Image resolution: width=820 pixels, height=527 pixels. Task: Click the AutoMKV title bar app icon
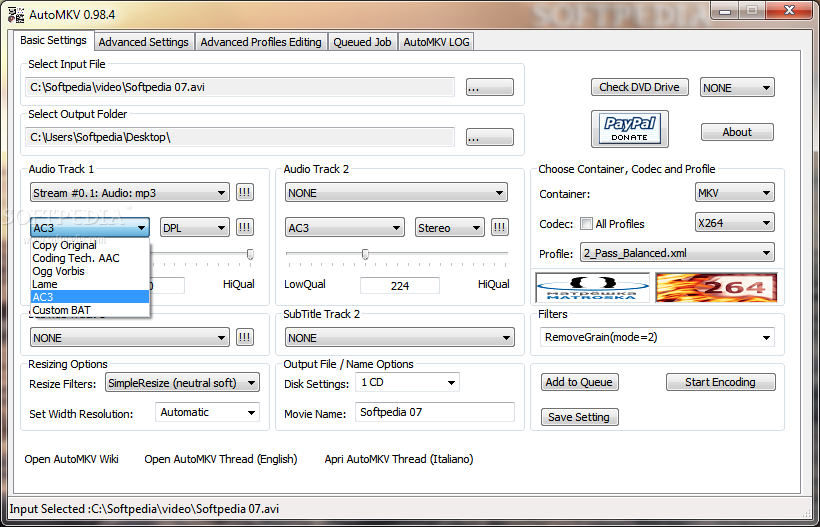point(16,14)
